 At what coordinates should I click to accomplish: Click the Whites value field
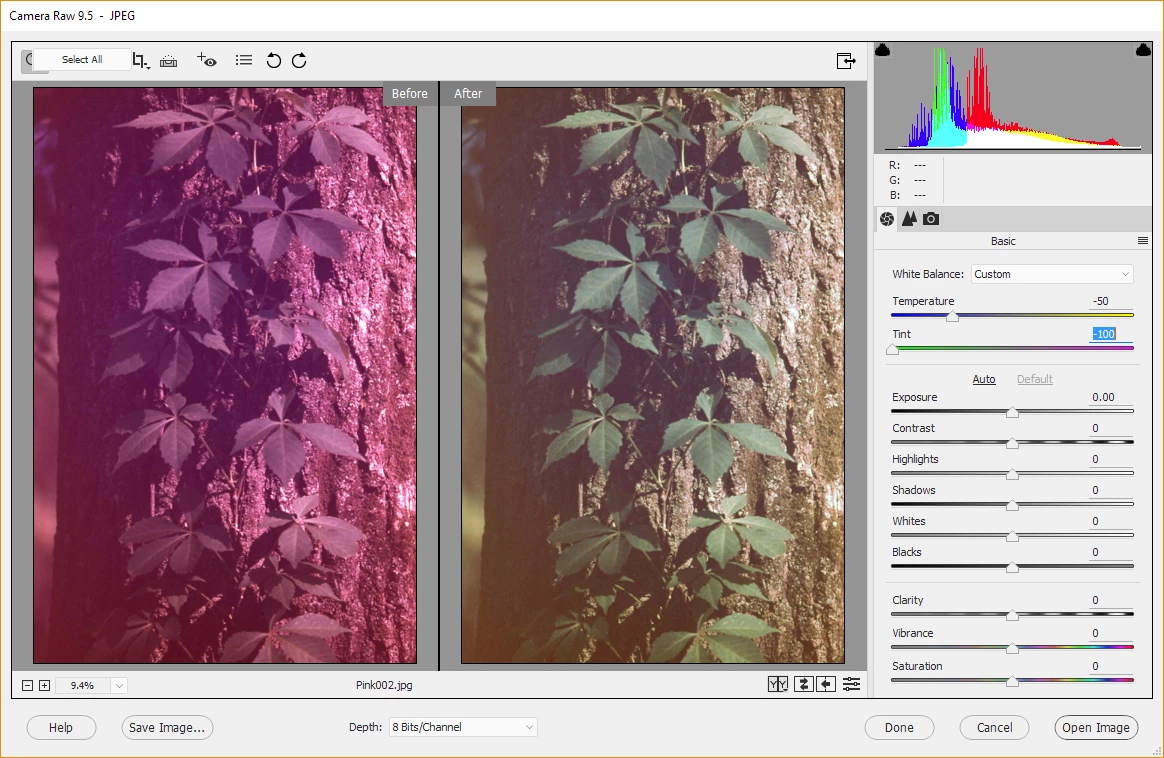(1111, 522)
